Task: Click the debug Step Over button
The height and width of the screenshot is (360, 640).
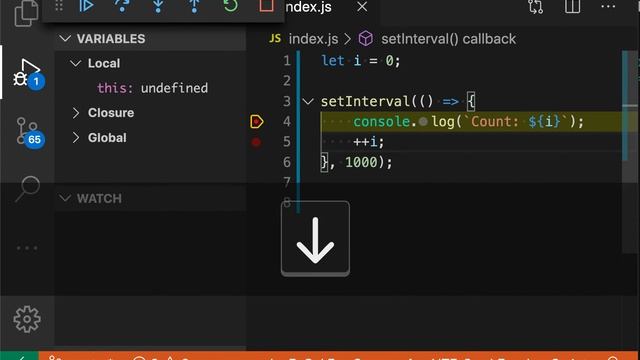Action: pos(122,6)
